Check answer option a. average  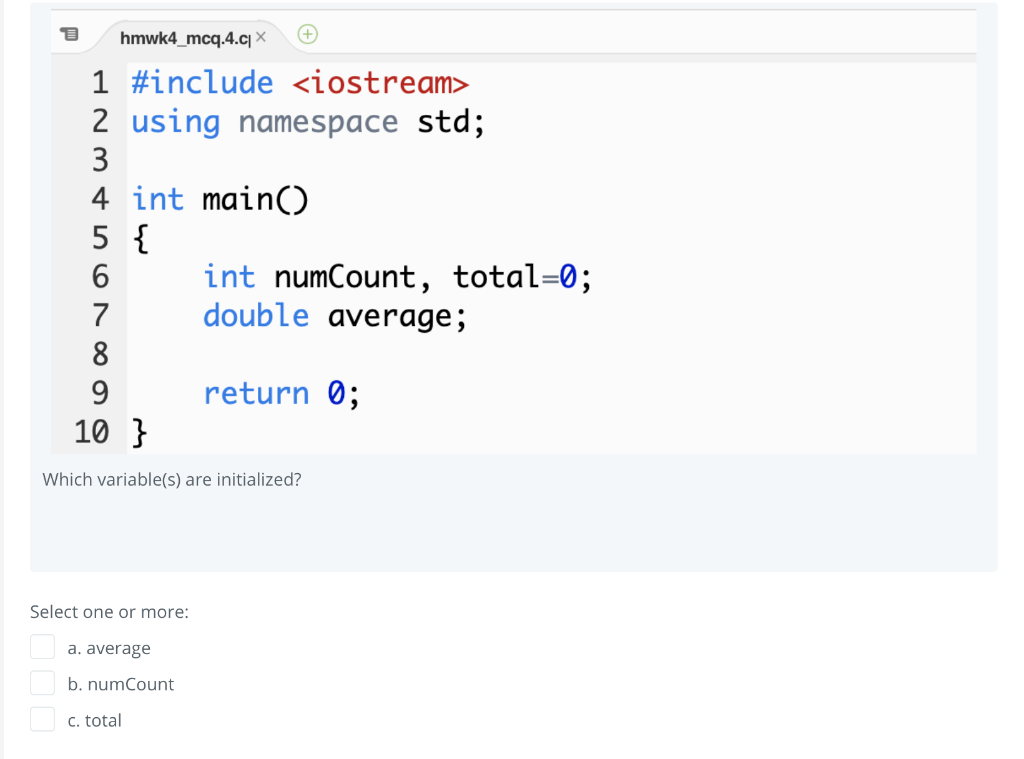point(42,646)
